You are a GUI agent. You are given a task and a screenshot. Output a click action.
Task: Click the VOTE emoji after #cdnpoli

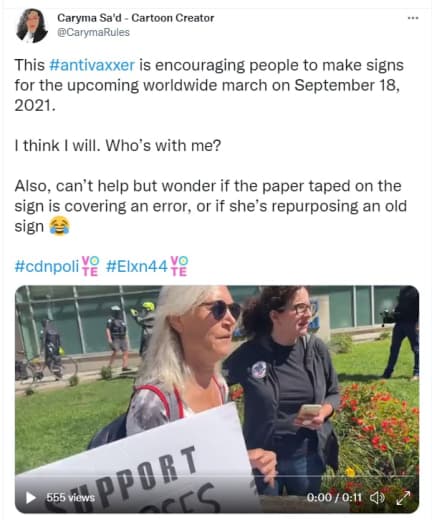pos(90,266)
